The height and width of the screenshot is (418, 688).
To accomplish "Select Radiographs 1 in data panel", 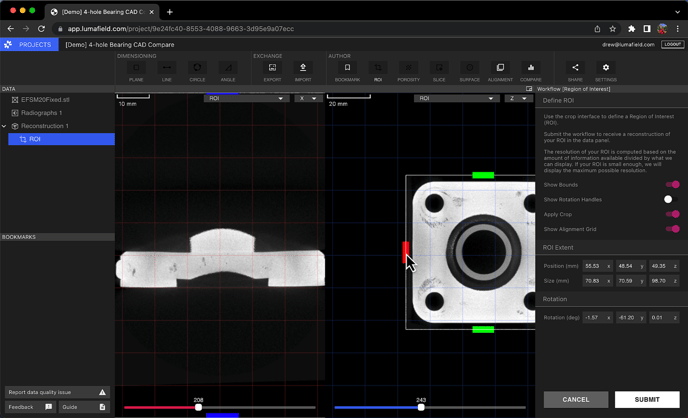I will (x=41, y=113).
